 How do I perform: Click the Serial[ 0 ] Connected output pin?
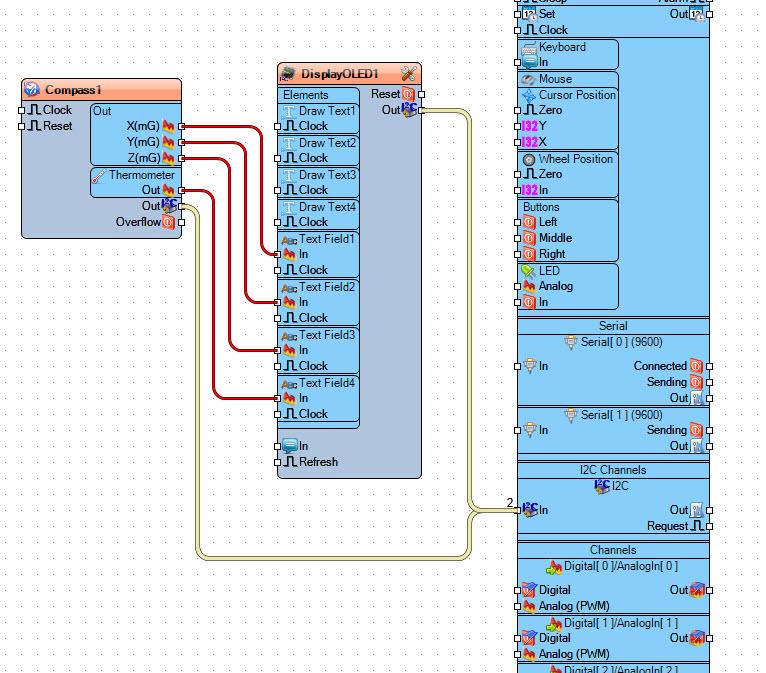[709, 366]
